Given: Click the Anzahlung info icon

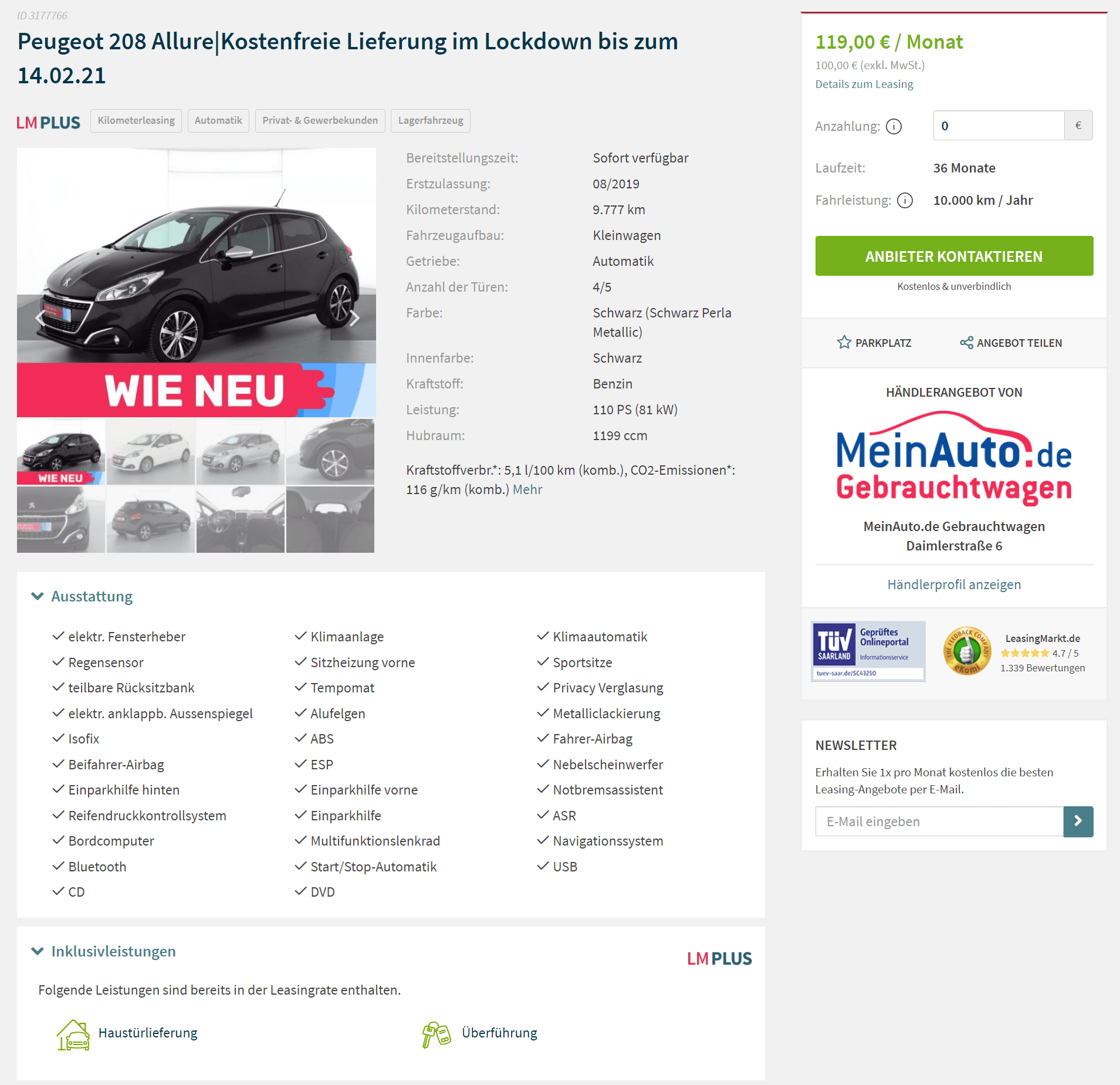Looking at the screenshot, I should pos(894,126).
